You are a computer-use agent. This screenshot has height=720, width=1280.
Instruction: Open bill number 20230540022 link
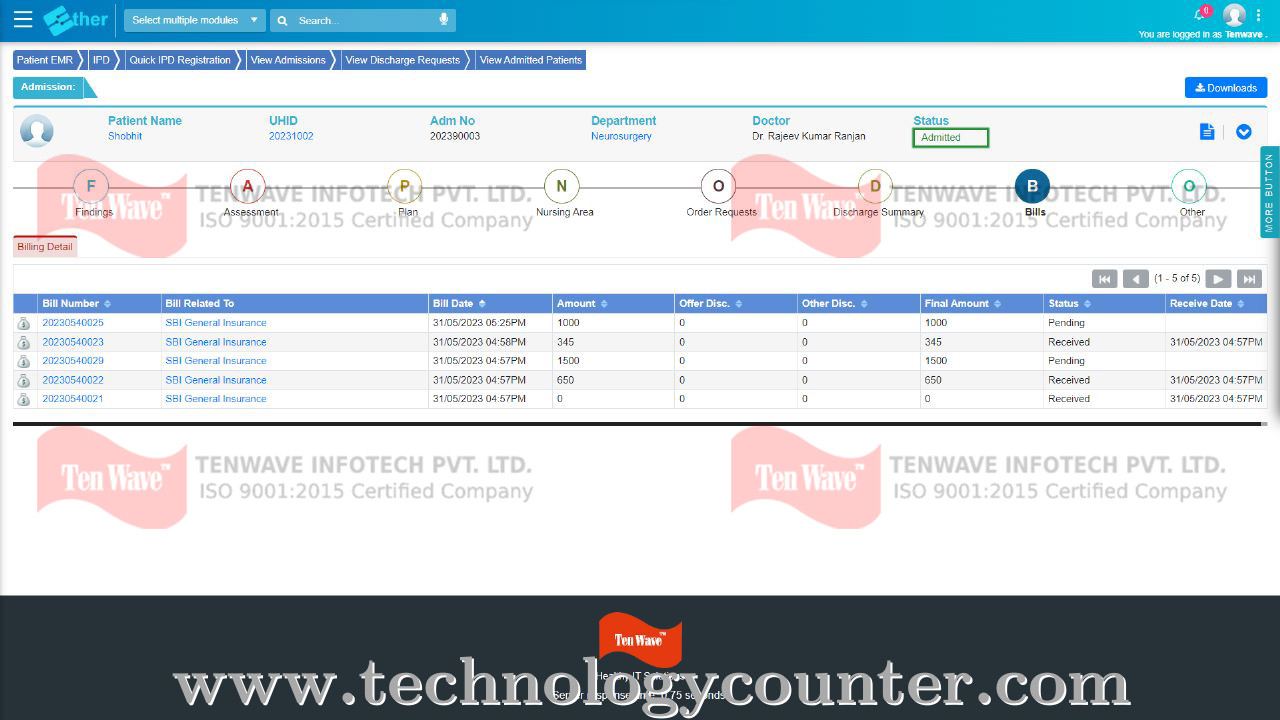coord(73,380)
